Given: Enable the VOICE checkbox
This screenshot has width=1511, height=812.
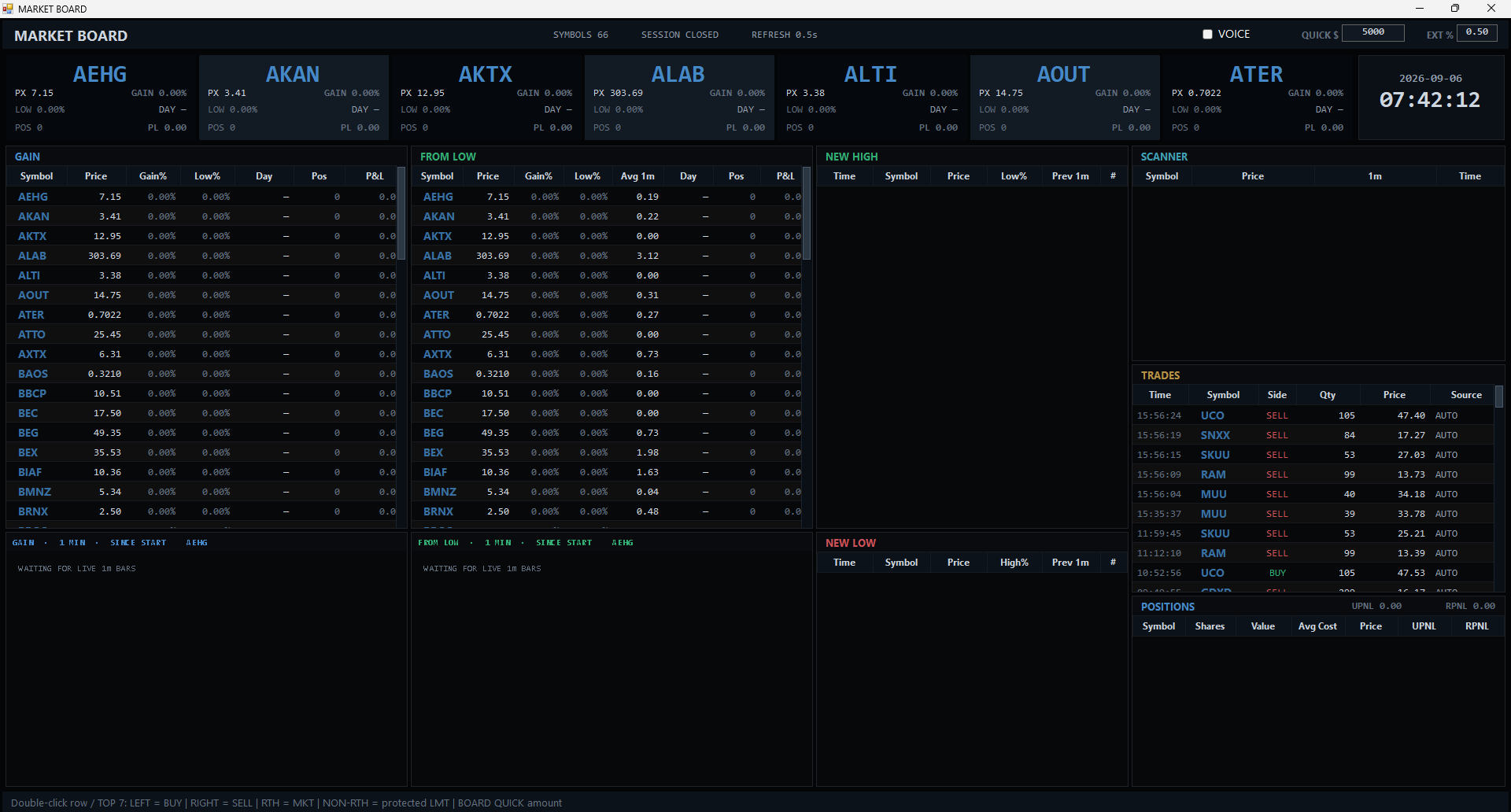Looking at the screenshot, I should tap(1207, 35).
